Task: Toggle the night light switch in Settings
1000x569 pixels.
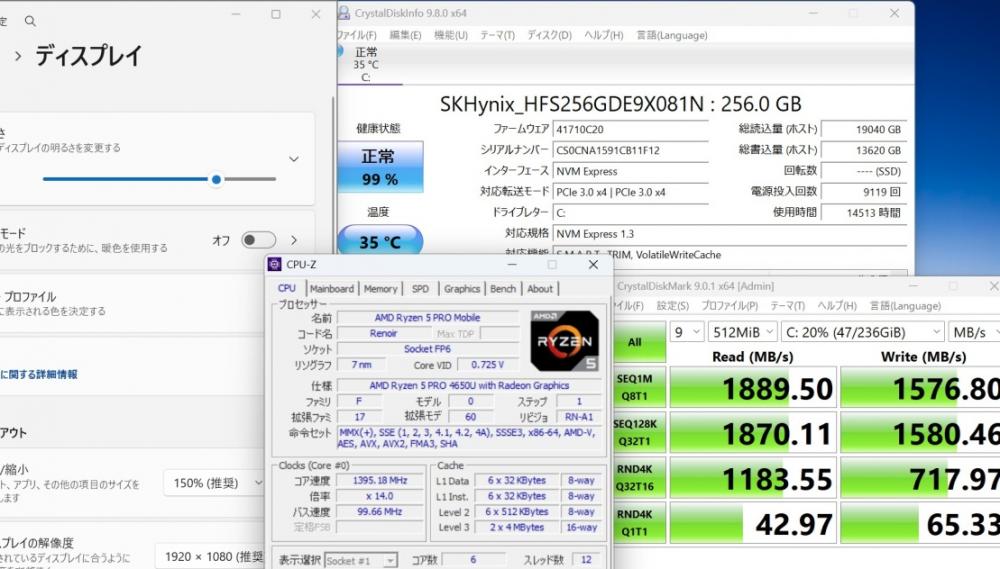Action: [x=258, y=240]
